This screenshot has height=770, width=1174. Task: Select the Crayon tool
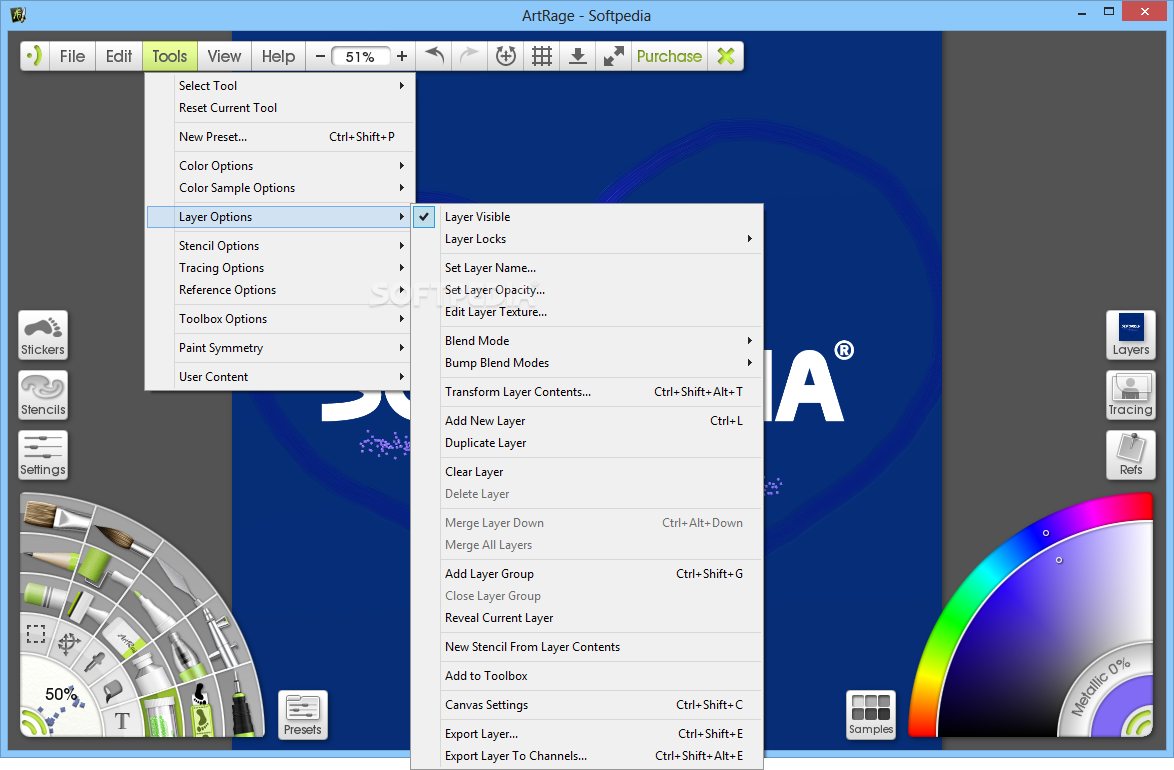[x=46, y=597]
